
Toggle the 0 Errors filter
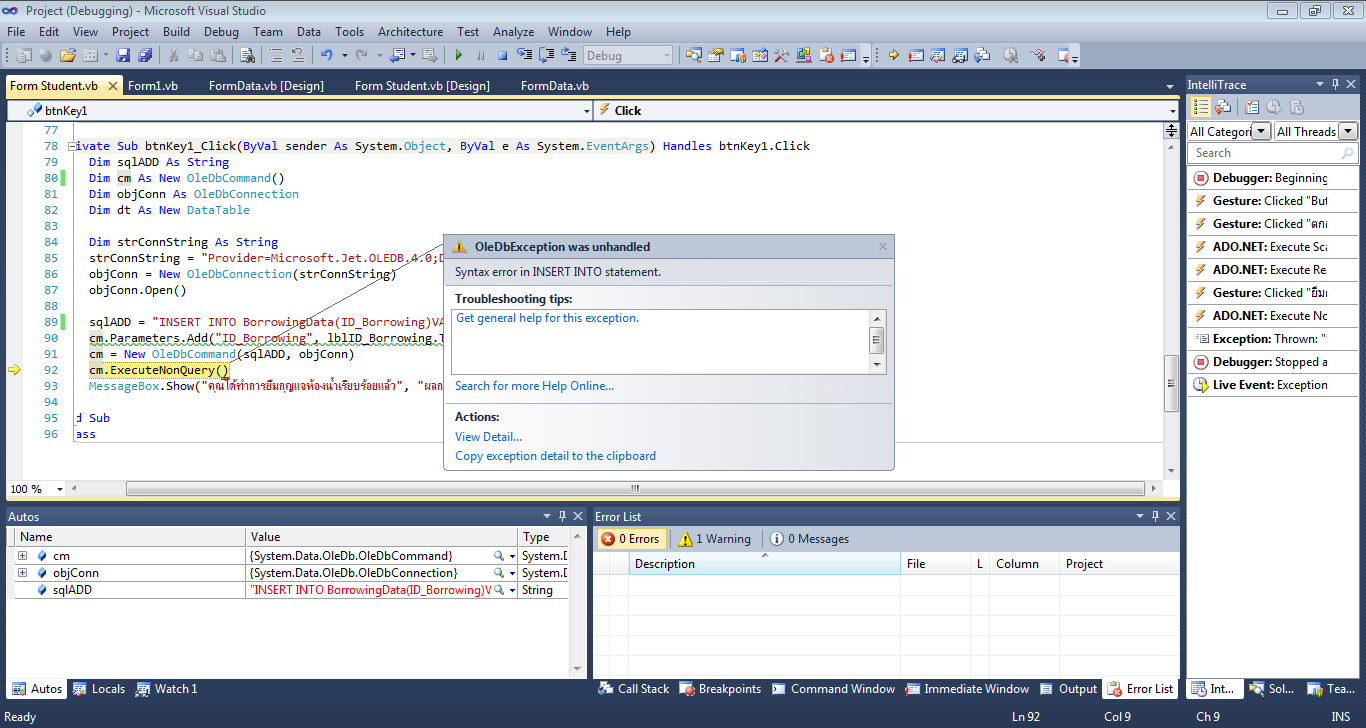pyautogui.click(x=630, y=539)
